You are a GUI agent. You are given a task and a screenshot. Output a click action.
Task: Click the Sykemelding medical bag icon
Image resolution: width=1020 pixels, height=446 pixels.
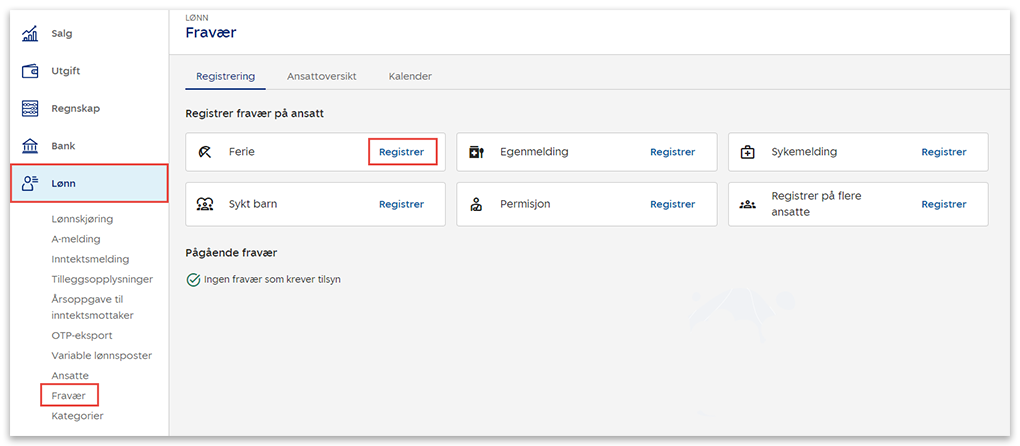(747, 152)
